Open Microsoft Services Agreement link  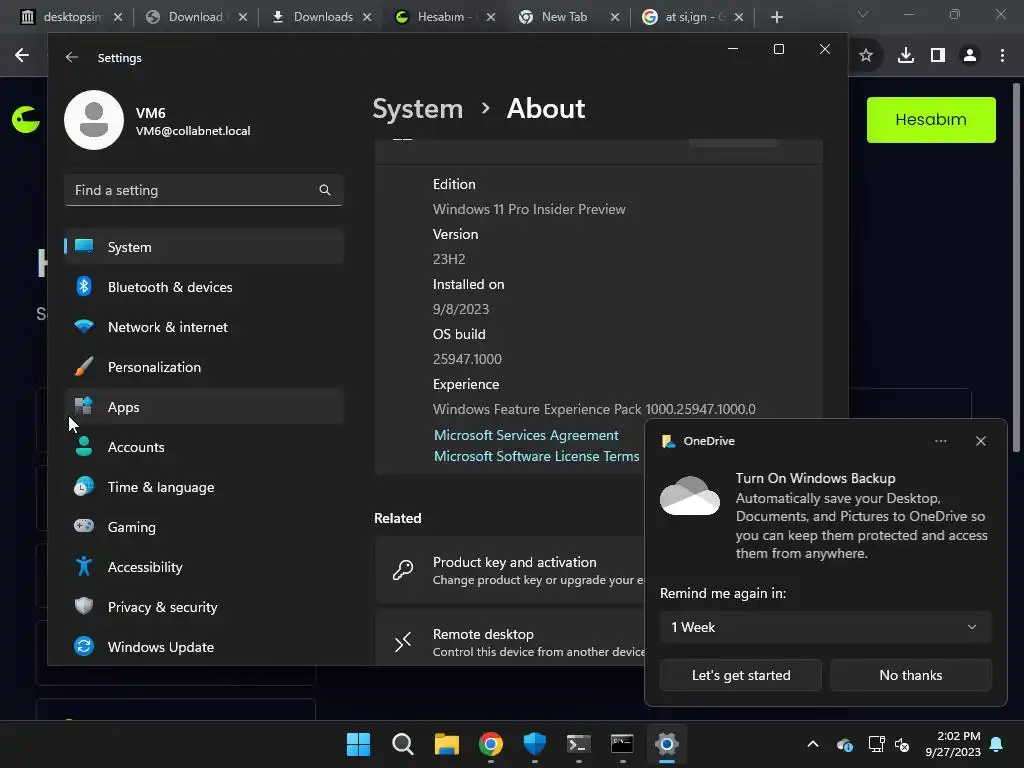526,435
